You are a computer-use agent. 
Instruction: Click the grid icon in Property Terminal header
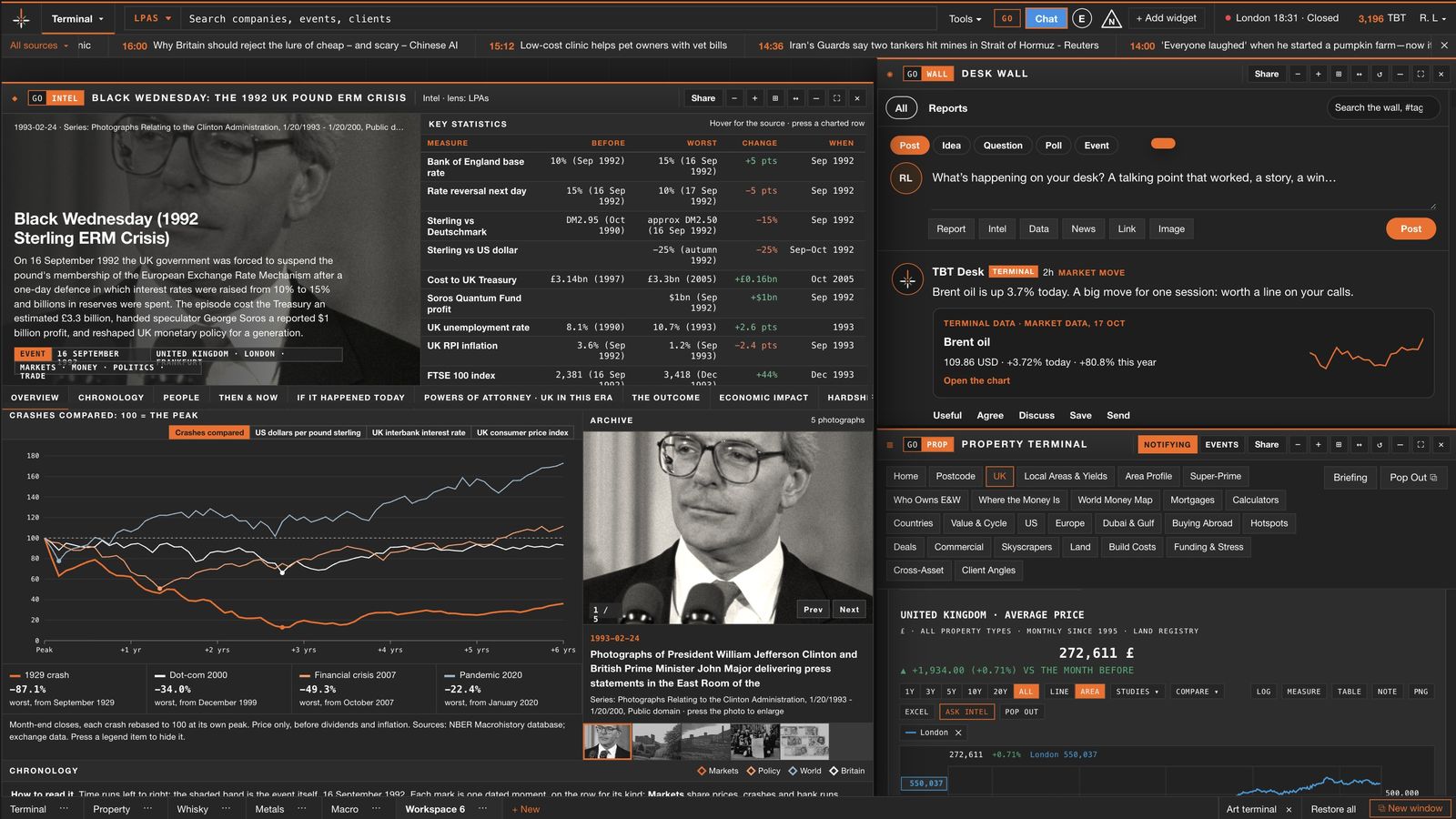1339,444
